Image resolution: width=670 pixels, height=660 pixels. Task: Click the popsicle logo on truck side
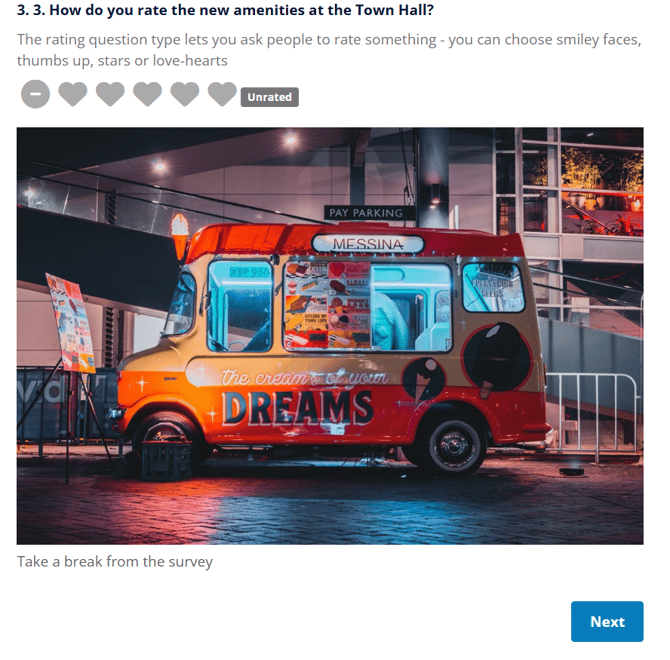496,359
